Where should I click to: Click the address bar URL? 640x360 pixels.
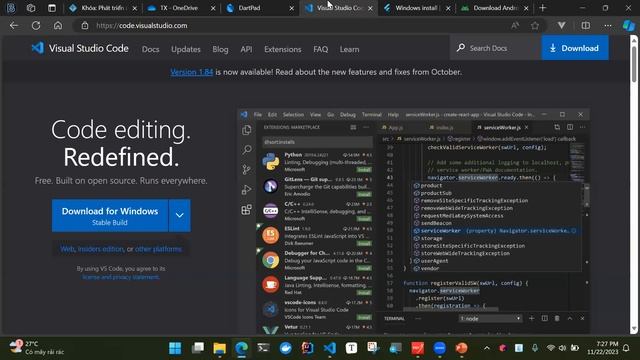(x=142, y=25)
